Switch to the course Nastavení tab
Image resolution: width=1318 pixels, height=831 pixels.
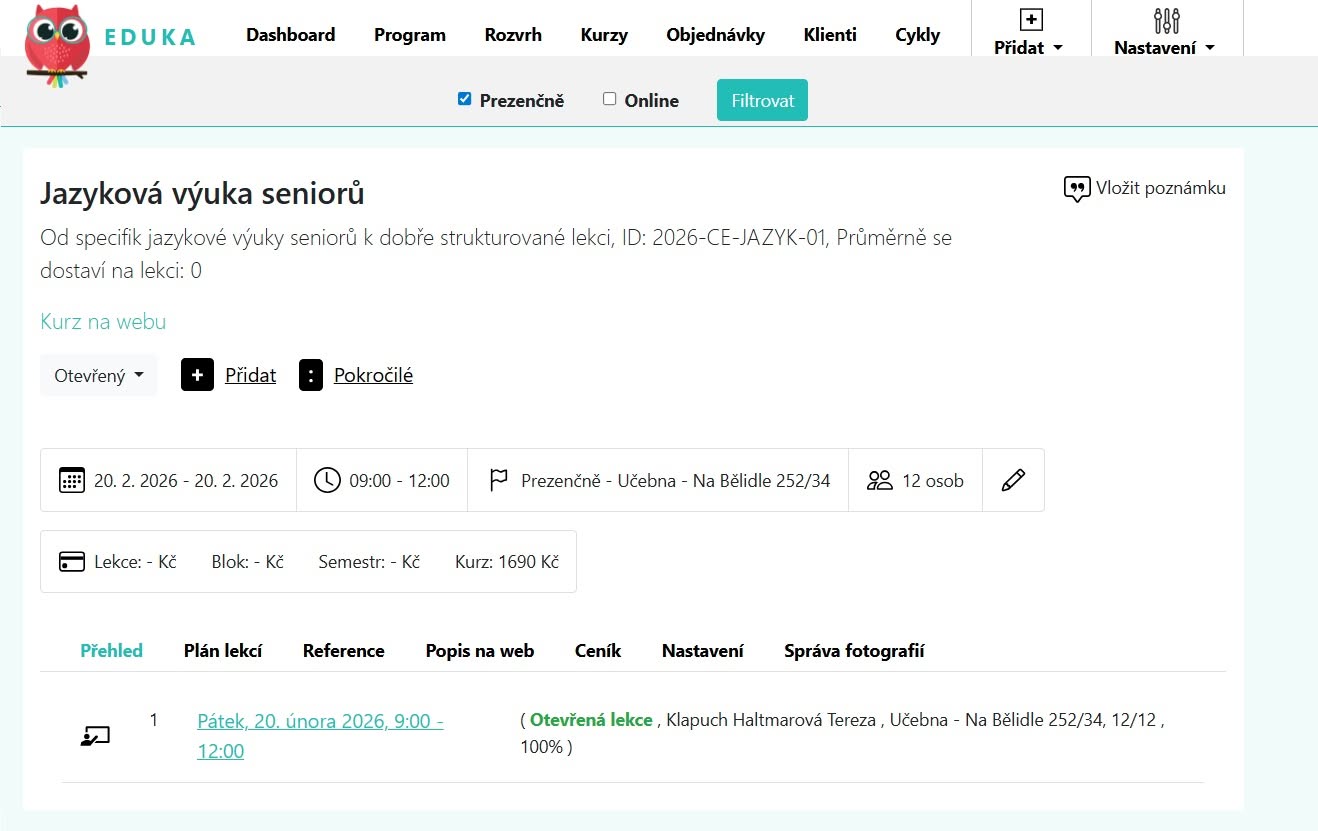(x=703, y=651)
